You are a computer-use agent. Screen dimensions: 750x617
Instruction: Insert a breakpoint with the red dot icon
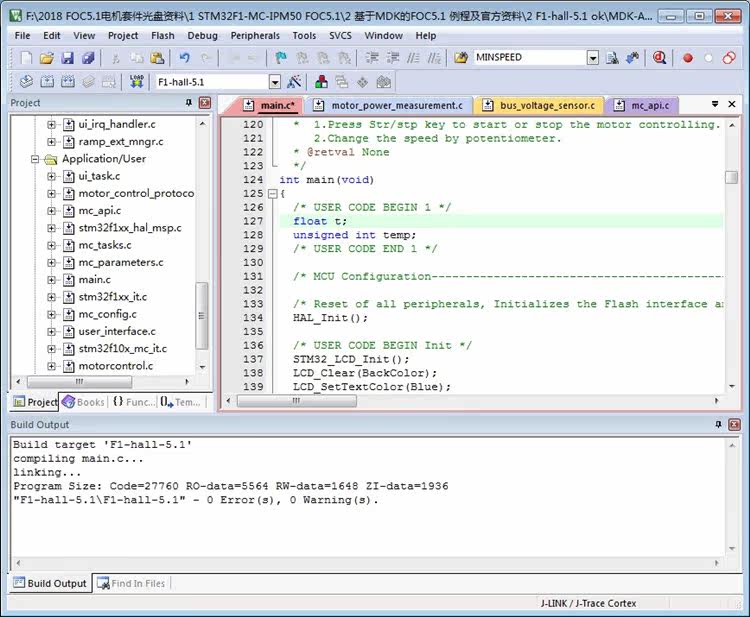click(688, 58)
